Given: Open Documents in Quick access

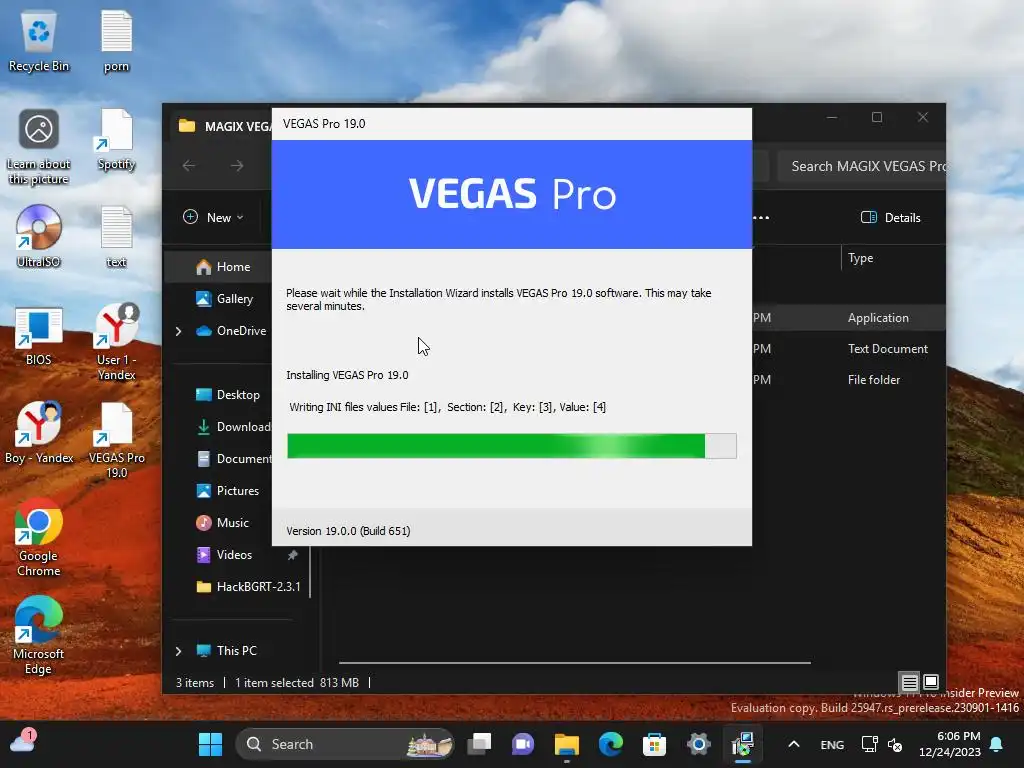Looking at the screenshot, I should 234,458.
